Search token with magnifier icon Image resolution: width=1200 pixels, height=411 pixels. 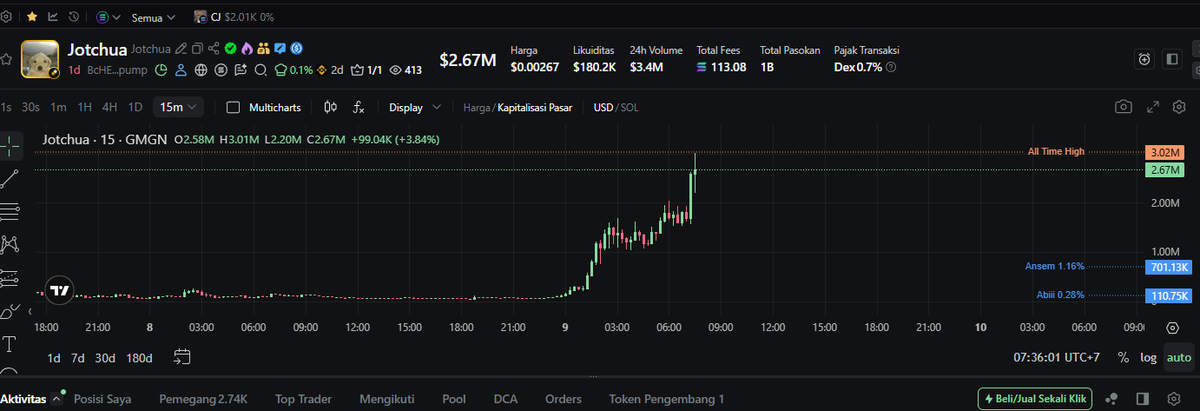point(261,70)
